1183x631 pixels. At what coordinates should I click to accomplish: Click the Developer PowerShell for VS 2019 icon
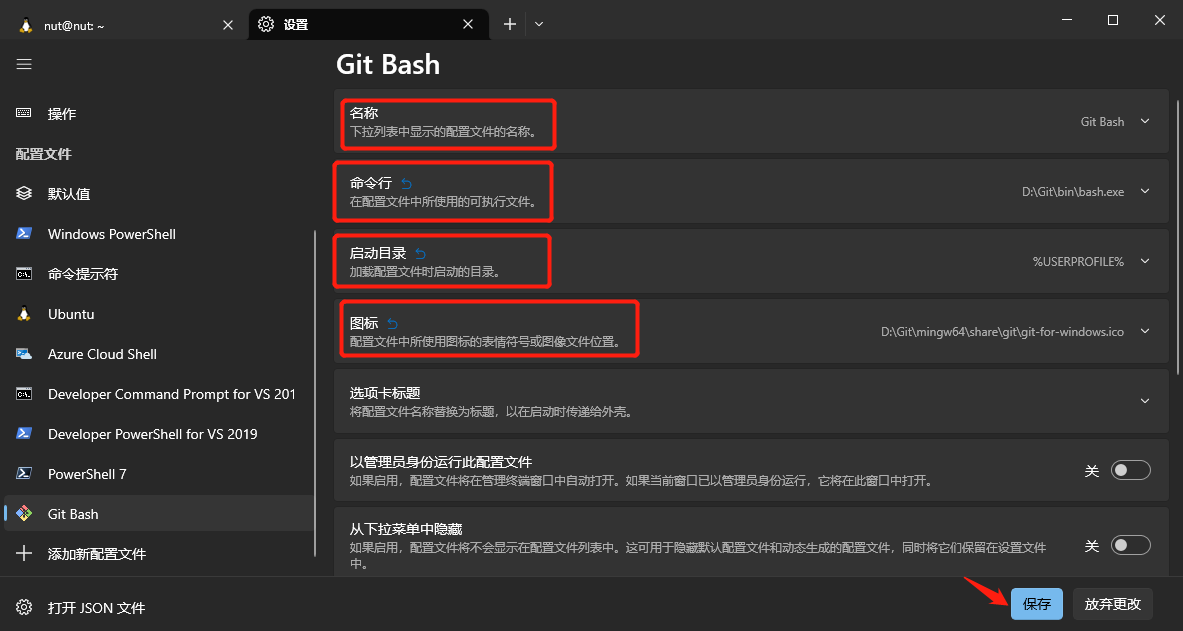24,433
